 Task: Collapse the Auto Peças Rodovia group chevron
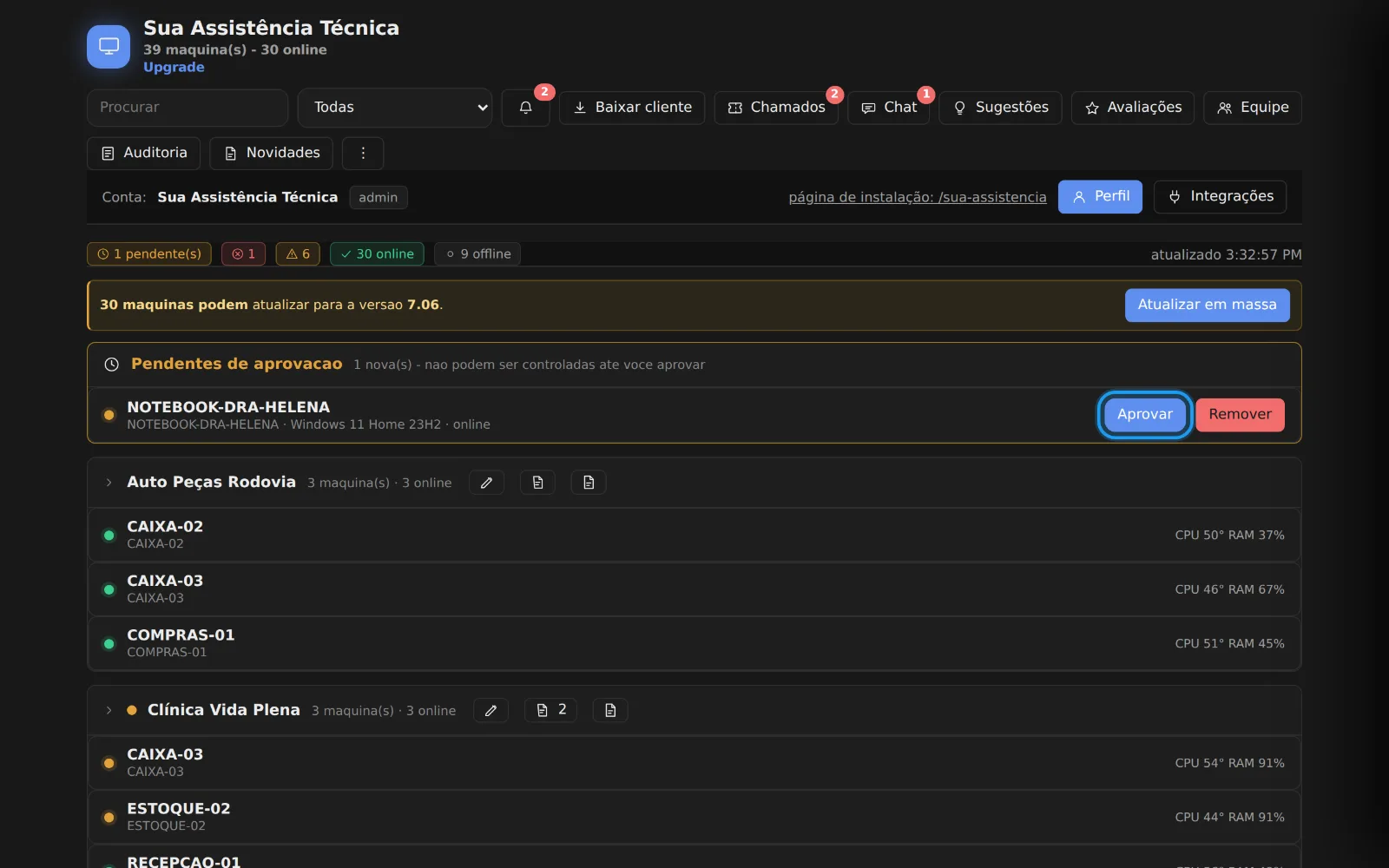point(109,483)
